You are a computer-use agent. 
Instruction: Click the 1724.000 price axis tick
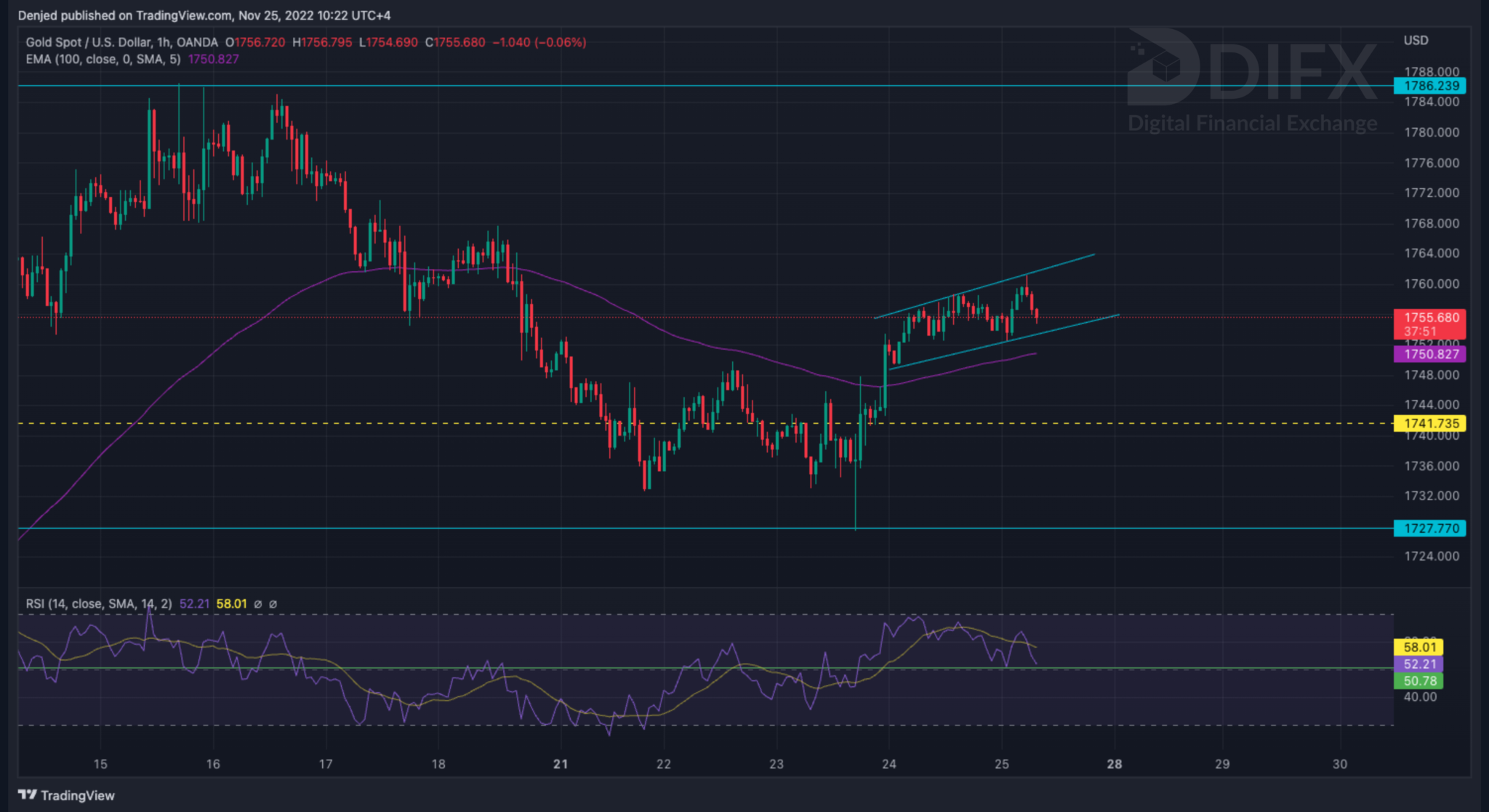(x=1432, y=556)
